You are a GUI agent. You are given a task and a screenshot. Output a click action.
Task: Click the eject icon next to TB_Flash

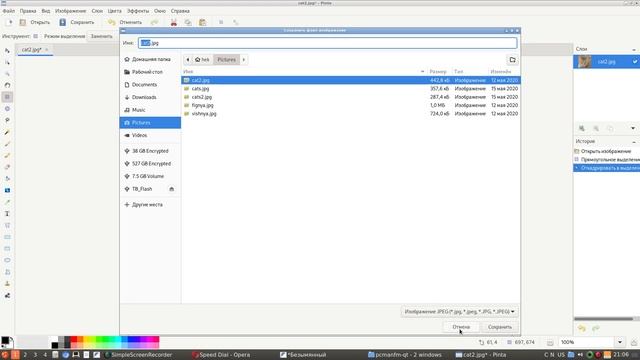tap(171, 189)
